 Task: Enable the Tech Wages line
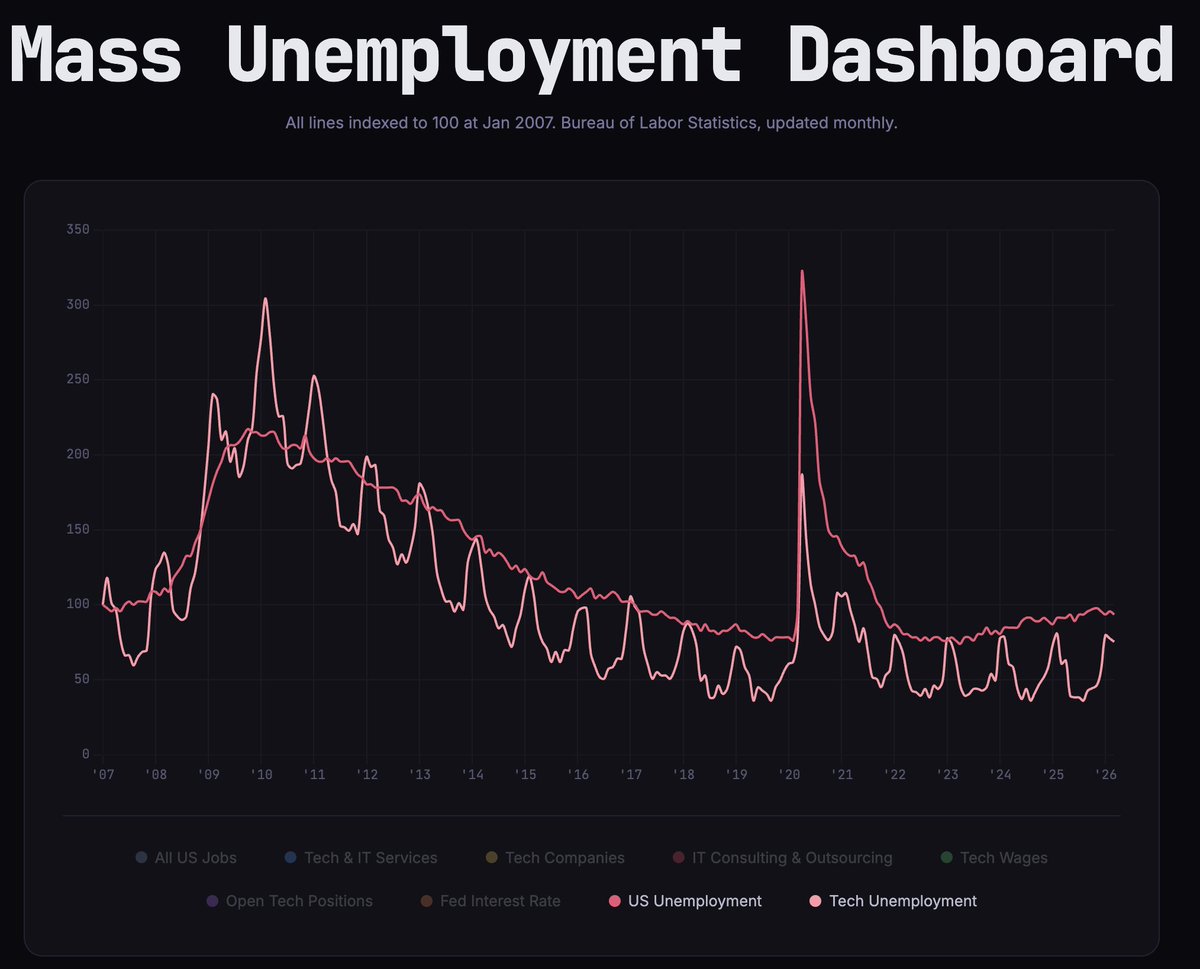[994, 857]
